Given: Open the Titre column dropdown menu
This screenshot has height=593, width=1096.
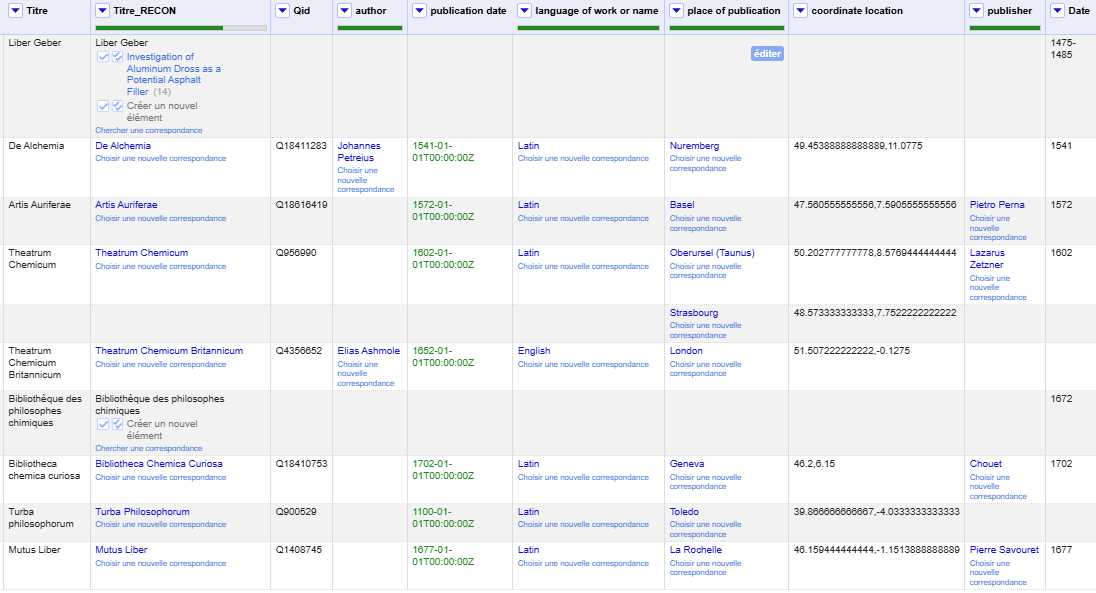Looking at the screenshot, I should click(x=15, y=11).
